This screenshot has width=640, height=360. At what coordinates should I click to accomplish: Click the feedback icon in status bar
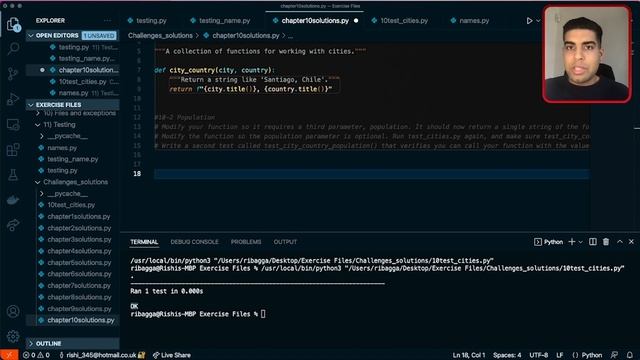coord(614,355)
